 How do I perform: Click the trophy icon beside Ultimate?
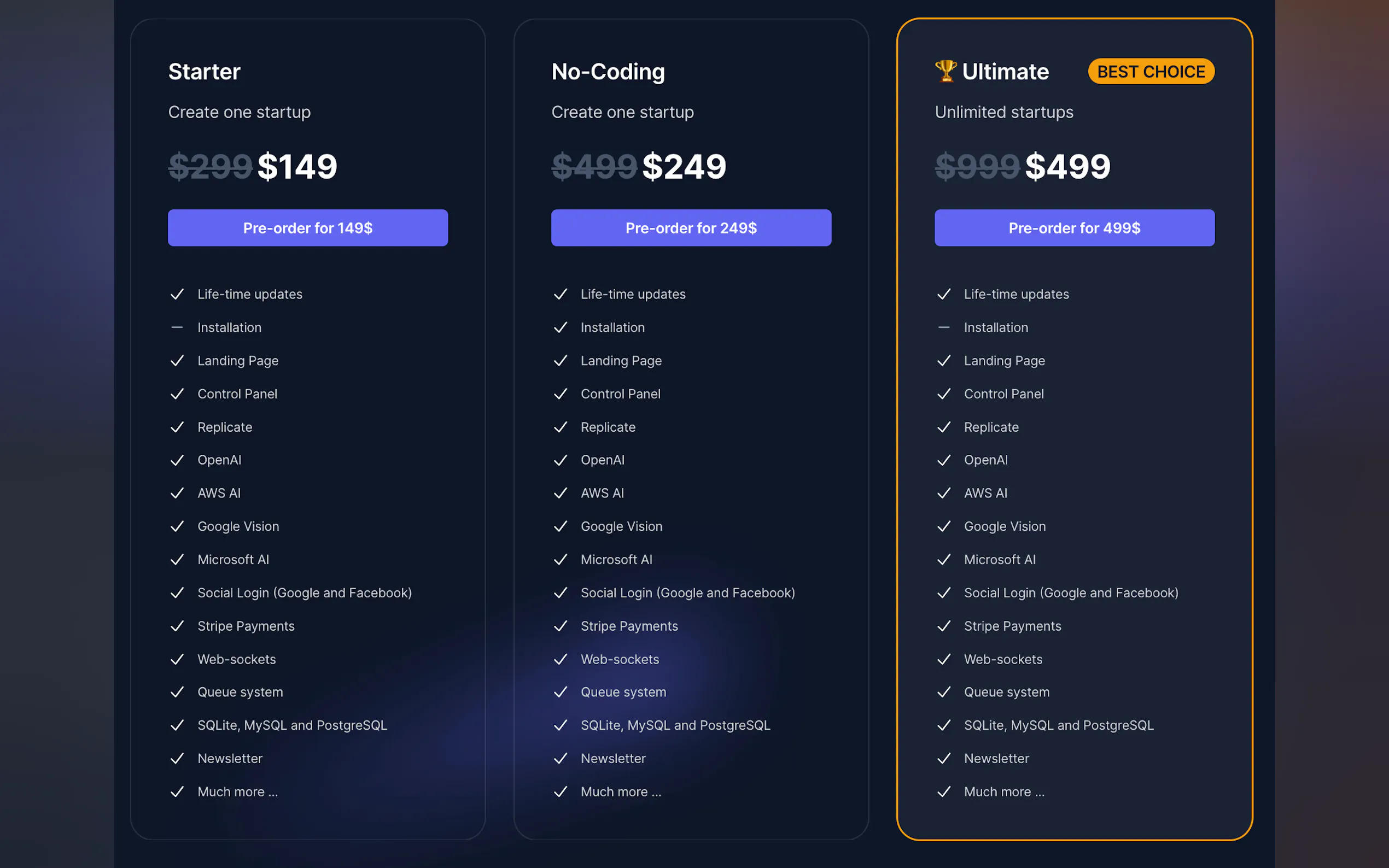[x=945, y=71]
